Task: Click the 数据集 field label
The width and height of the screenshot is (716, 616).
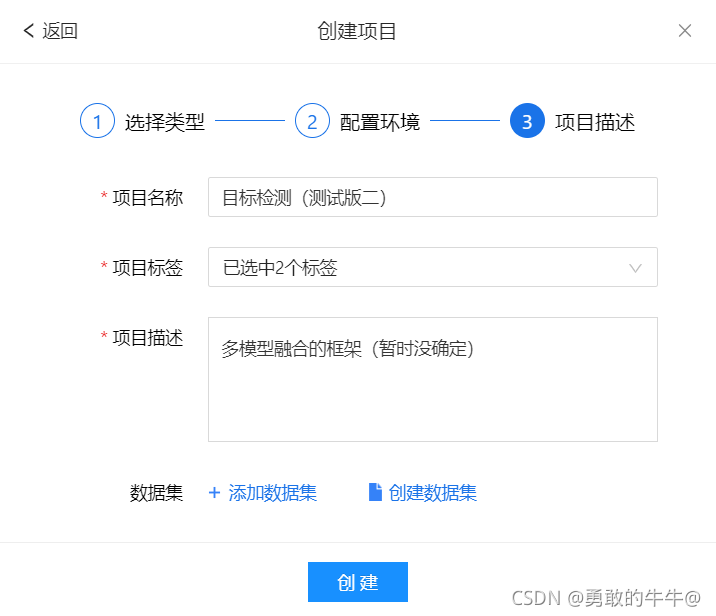Action: [x=156, y=493]
